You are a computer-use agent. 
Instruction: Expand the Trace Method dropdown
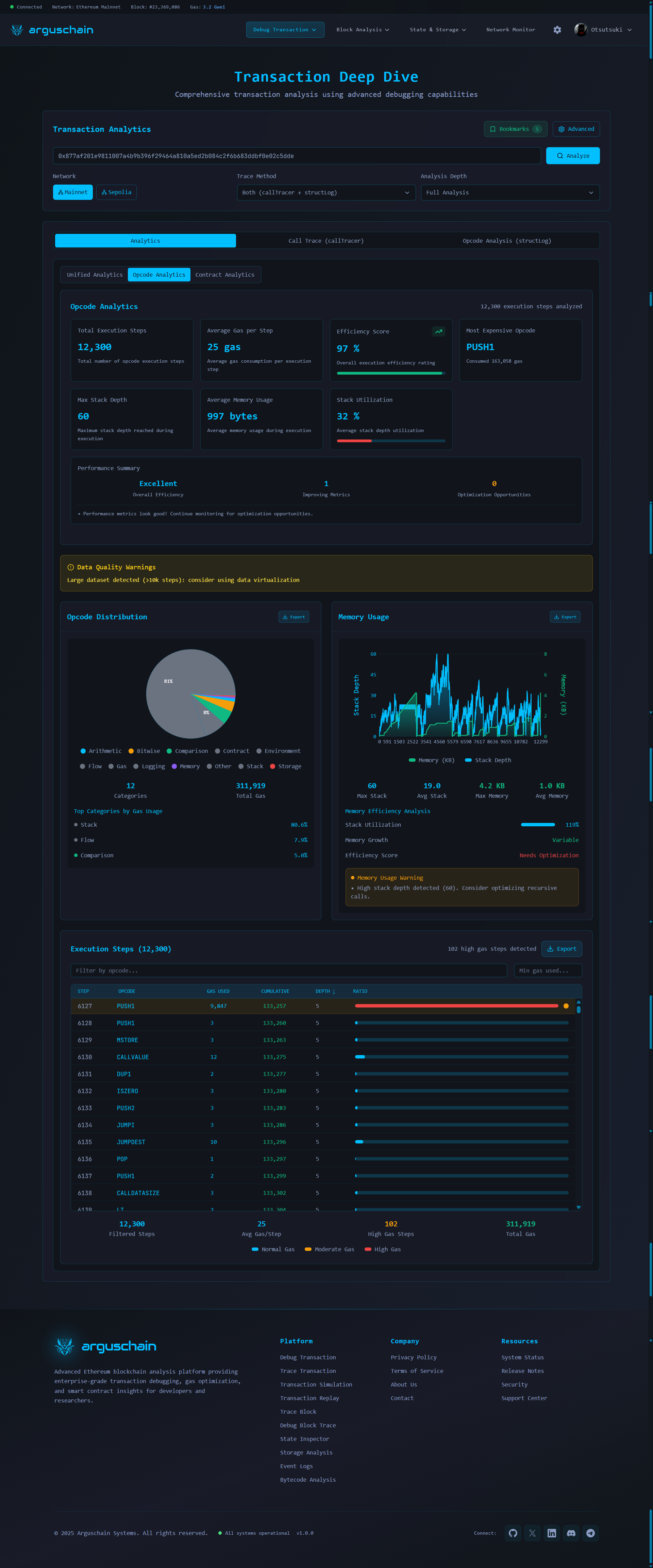326,192
